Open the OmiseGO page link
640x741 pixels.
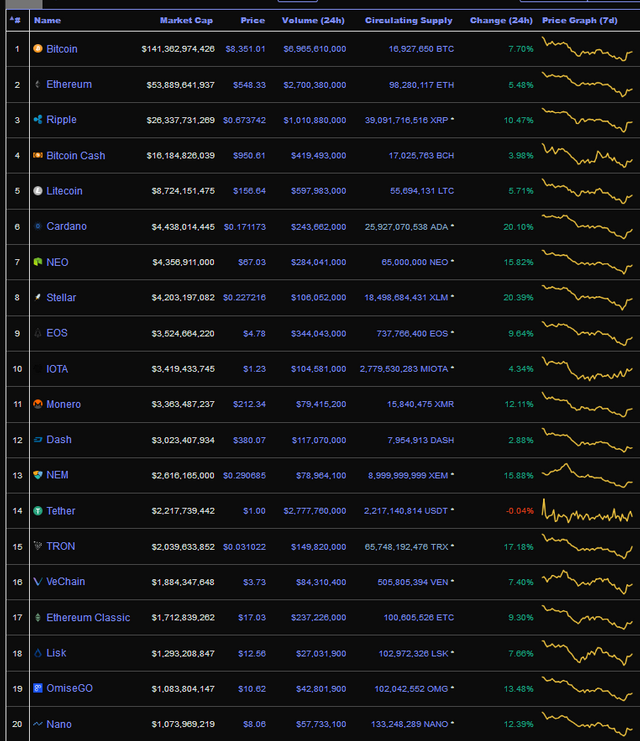(x=69, y=688)
